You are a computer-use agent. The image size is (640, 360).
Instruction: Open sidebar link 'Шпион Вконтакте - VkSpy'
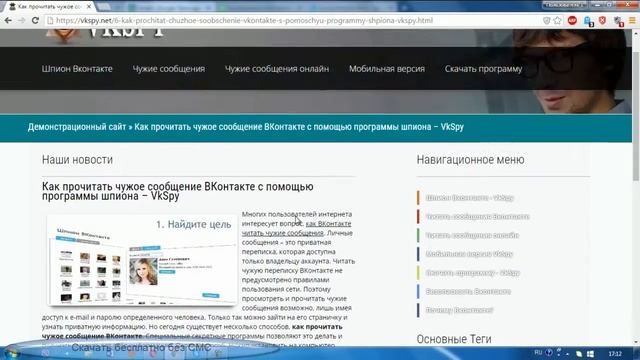click(x=470, y=198)
